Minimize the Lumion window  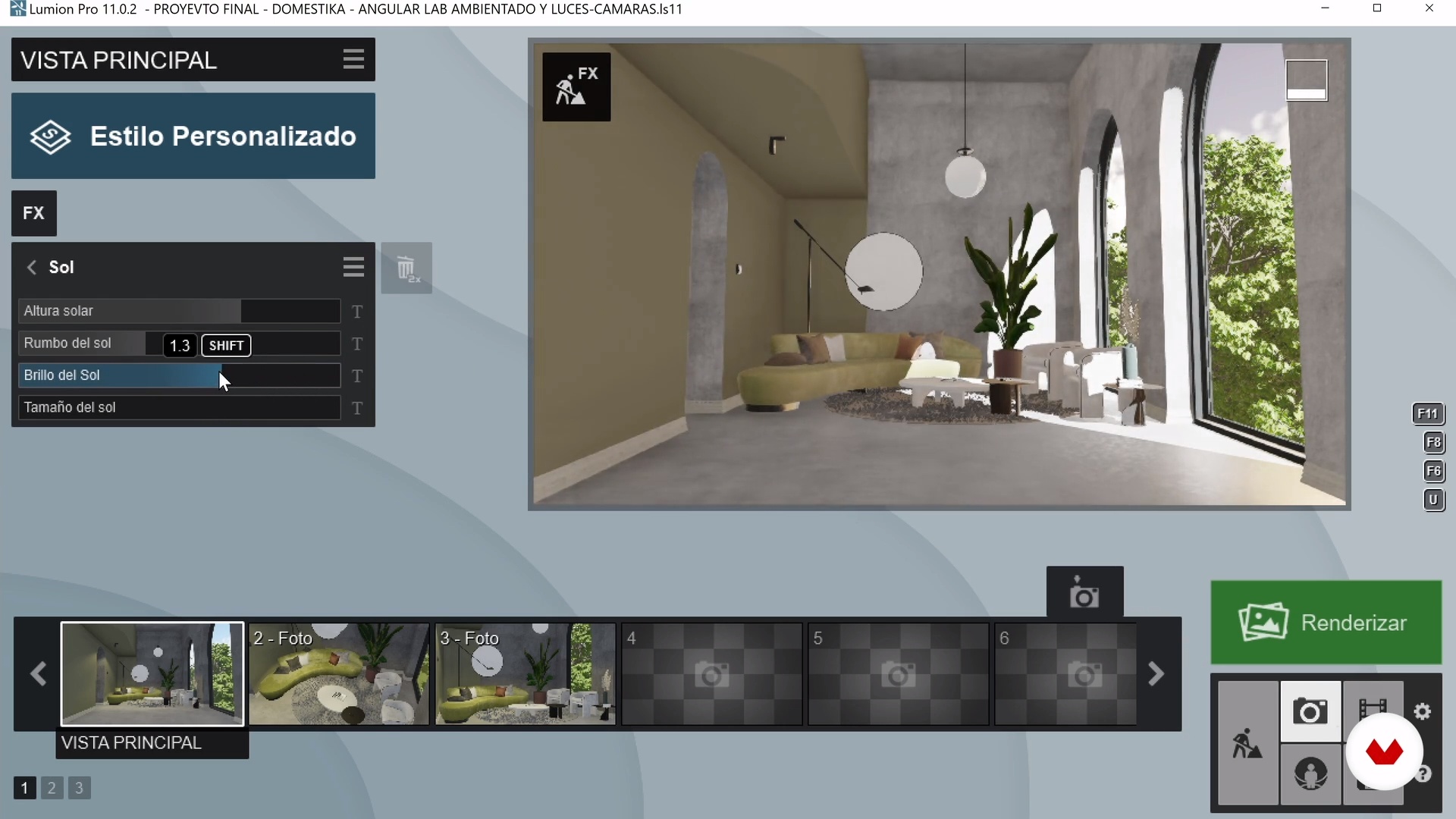tap(1325, 8)
